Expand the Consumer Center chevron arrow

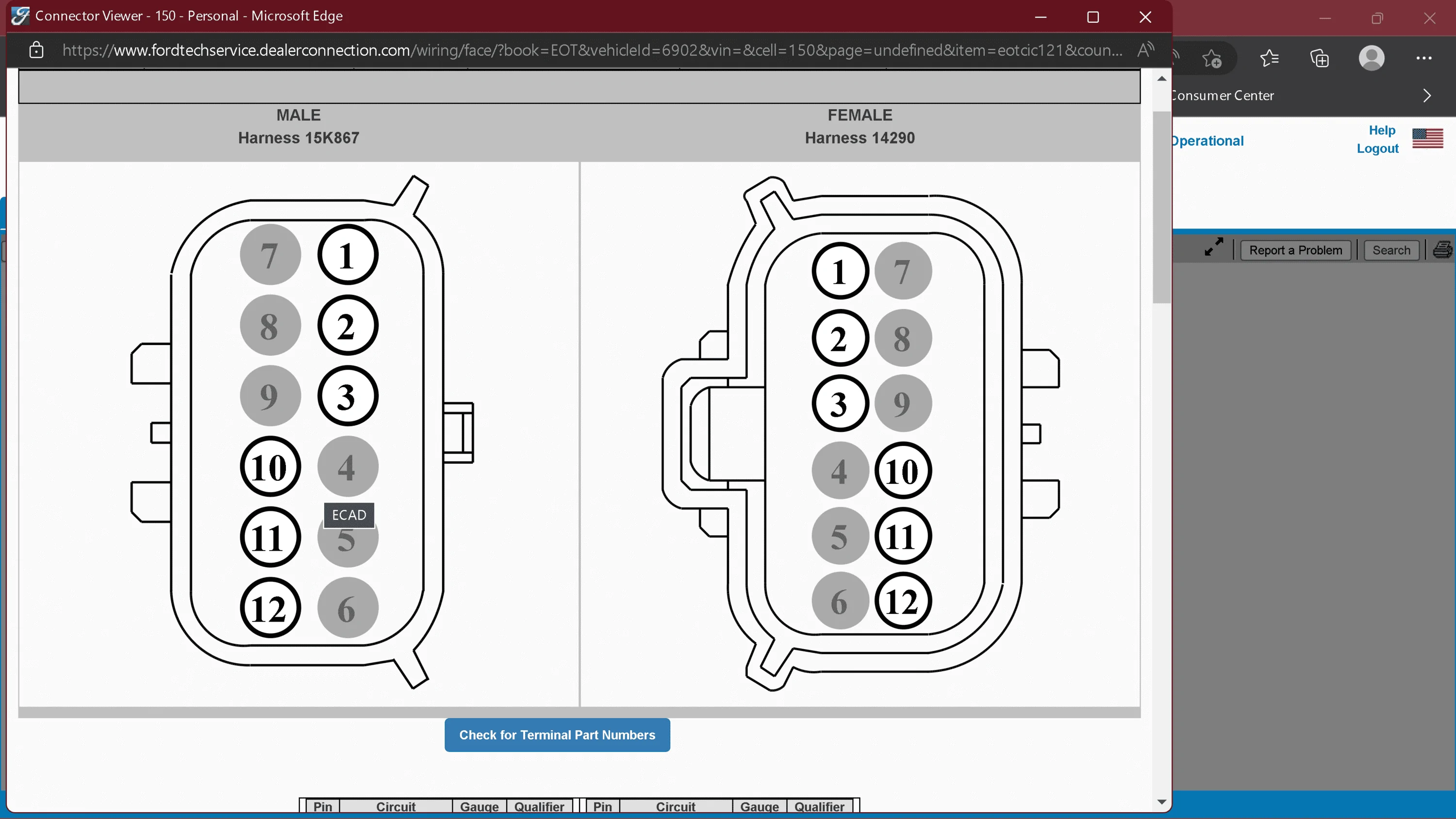[x=1427, y=95]
